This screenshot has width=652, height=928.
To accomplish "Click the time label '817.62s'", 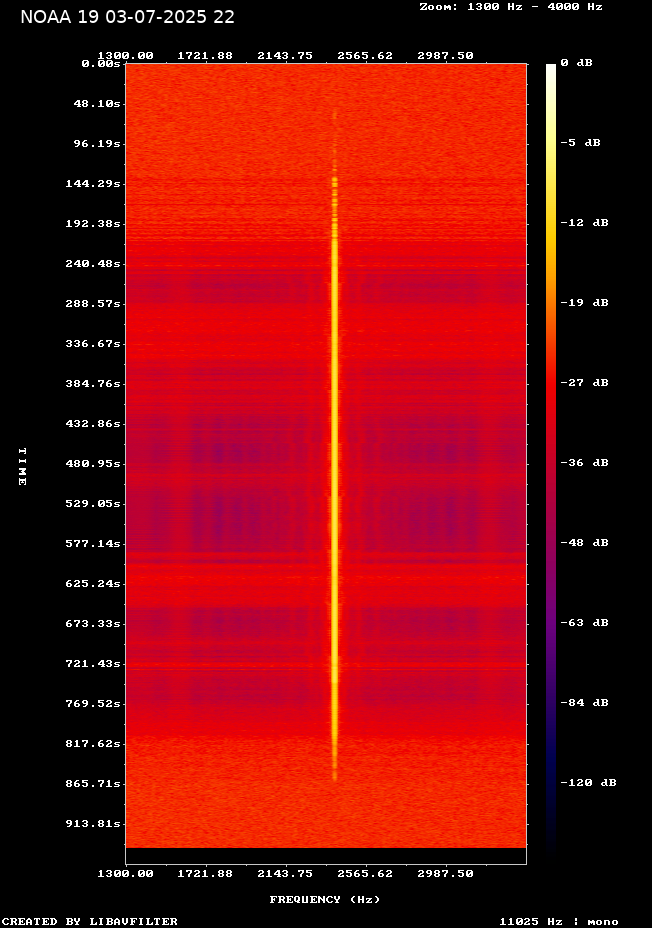I will pyautogui.click(x=93, y=743).
